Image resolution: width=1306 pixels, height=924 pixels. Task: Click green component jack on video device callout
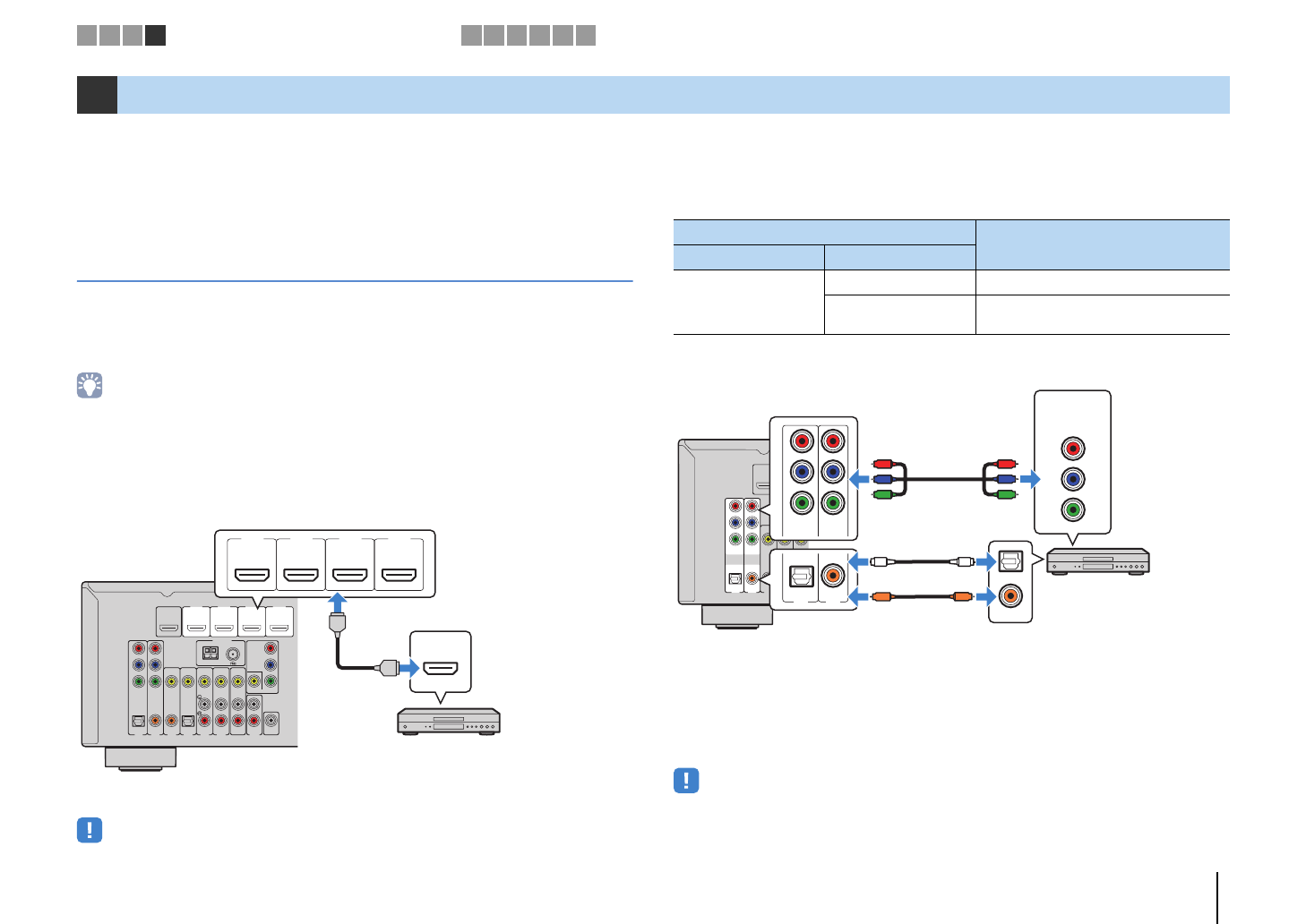[x=1072, y=509]
